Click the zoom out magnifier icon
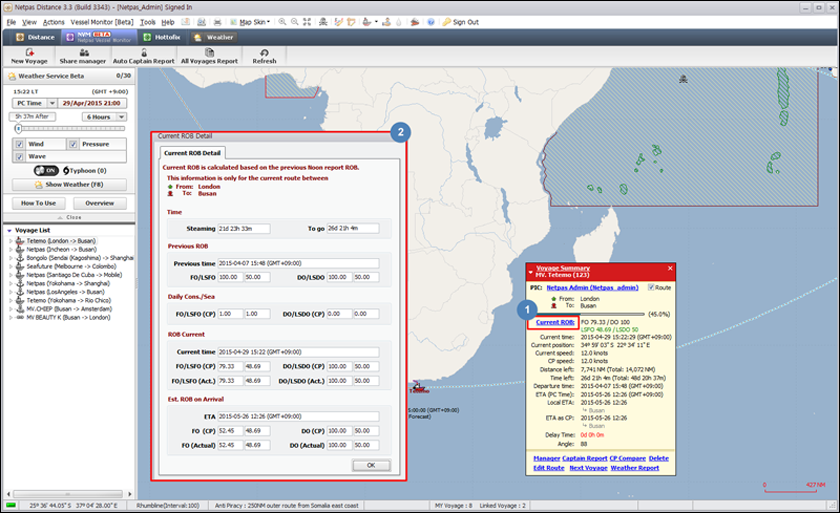This screenshot has height=513, width=840. 295,22
